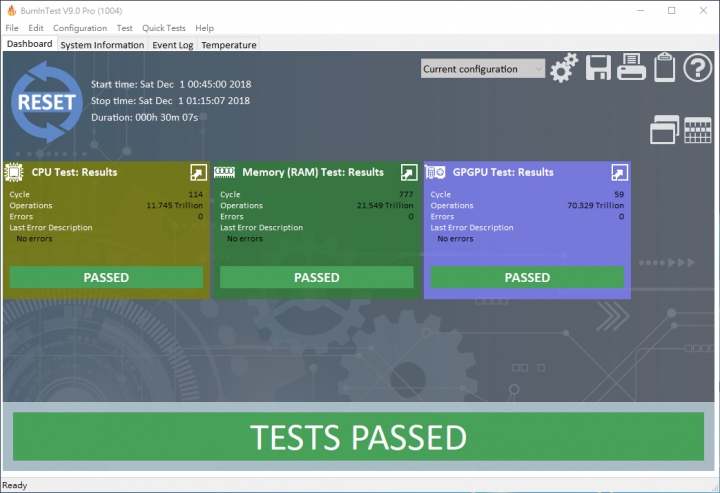Maximize the BurnInTest window
This screenshot has height=493, width=720.
tap(671, 11)
